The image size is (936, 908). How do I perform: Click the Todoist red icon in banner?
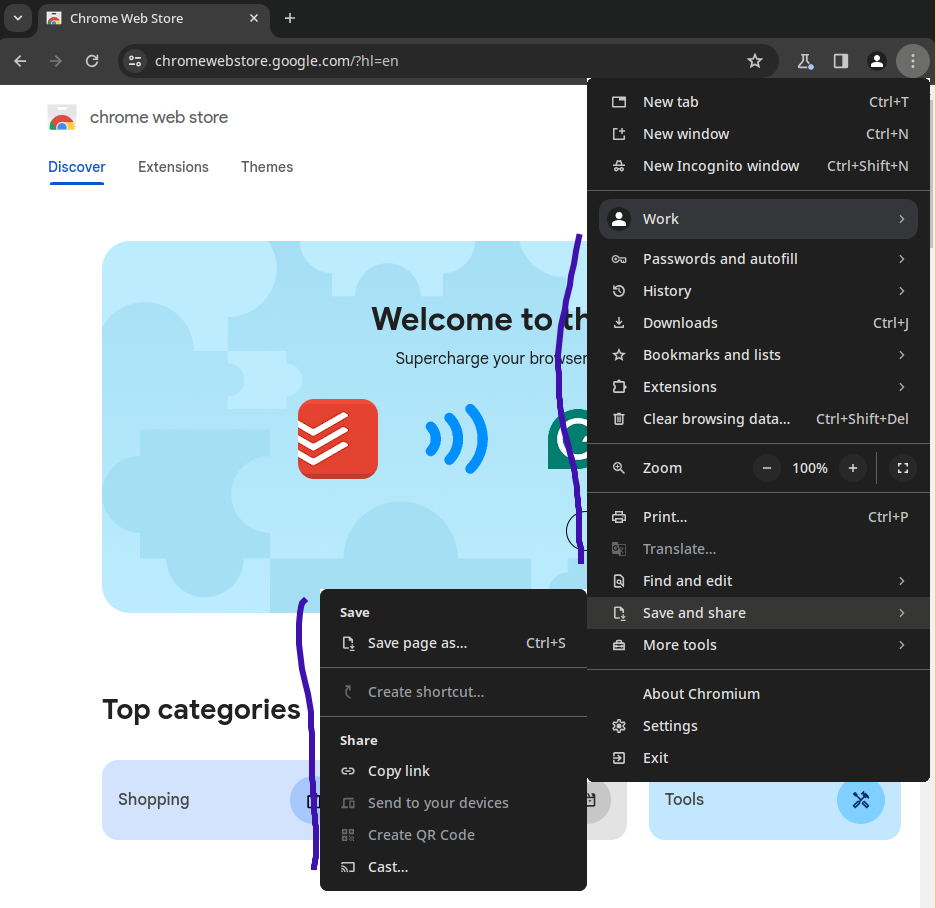338,439
